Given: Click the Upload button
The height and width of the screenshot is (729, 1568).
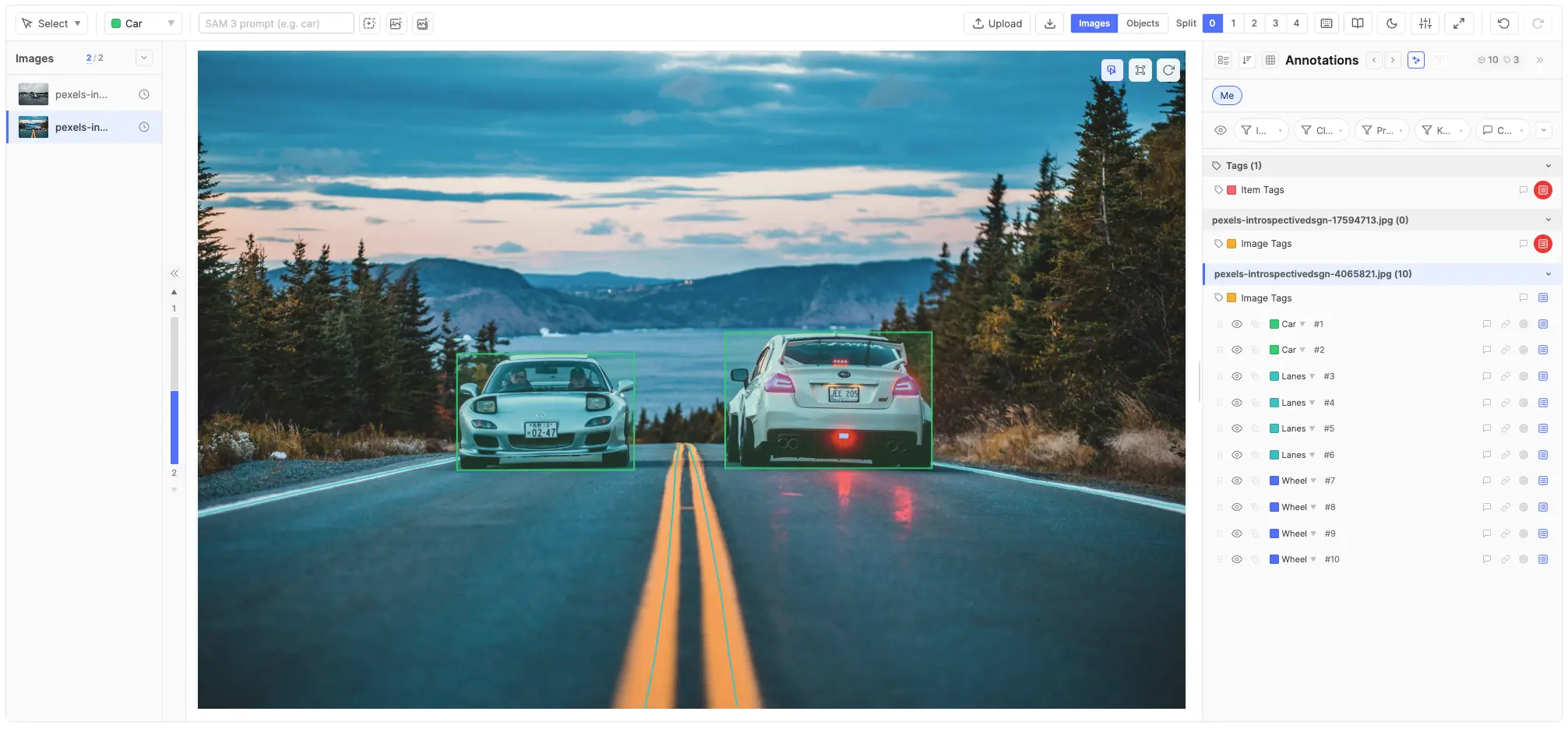Looking at the screenshot, I should [x=997, y=23].
